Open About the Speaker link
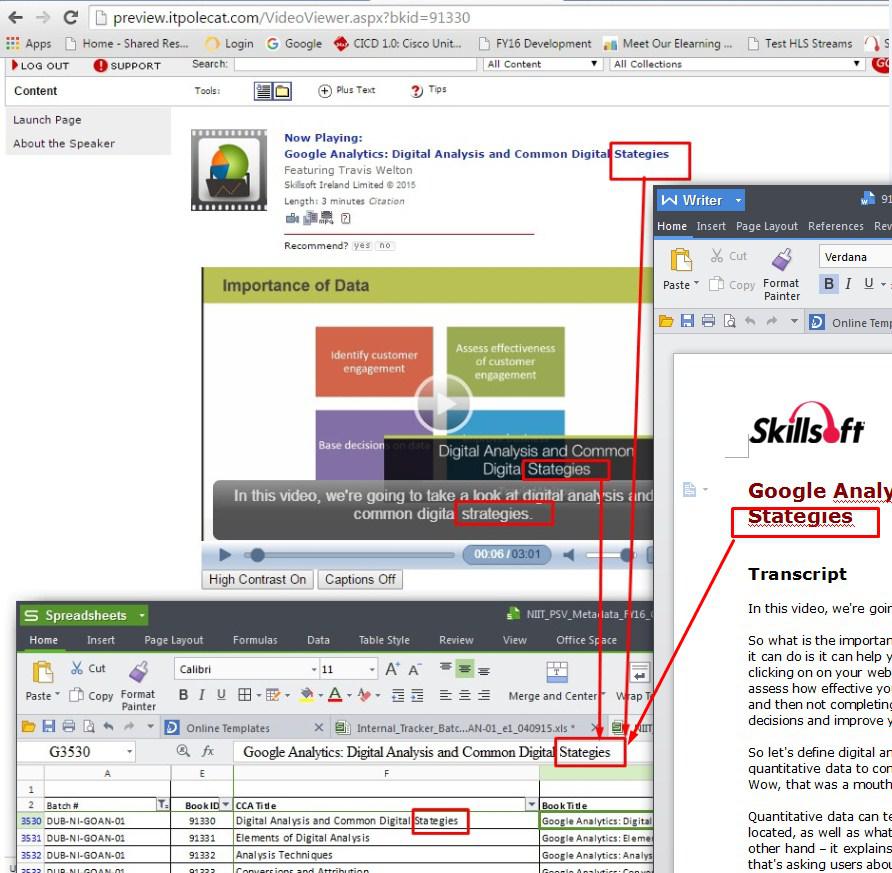 pos(64,143)
